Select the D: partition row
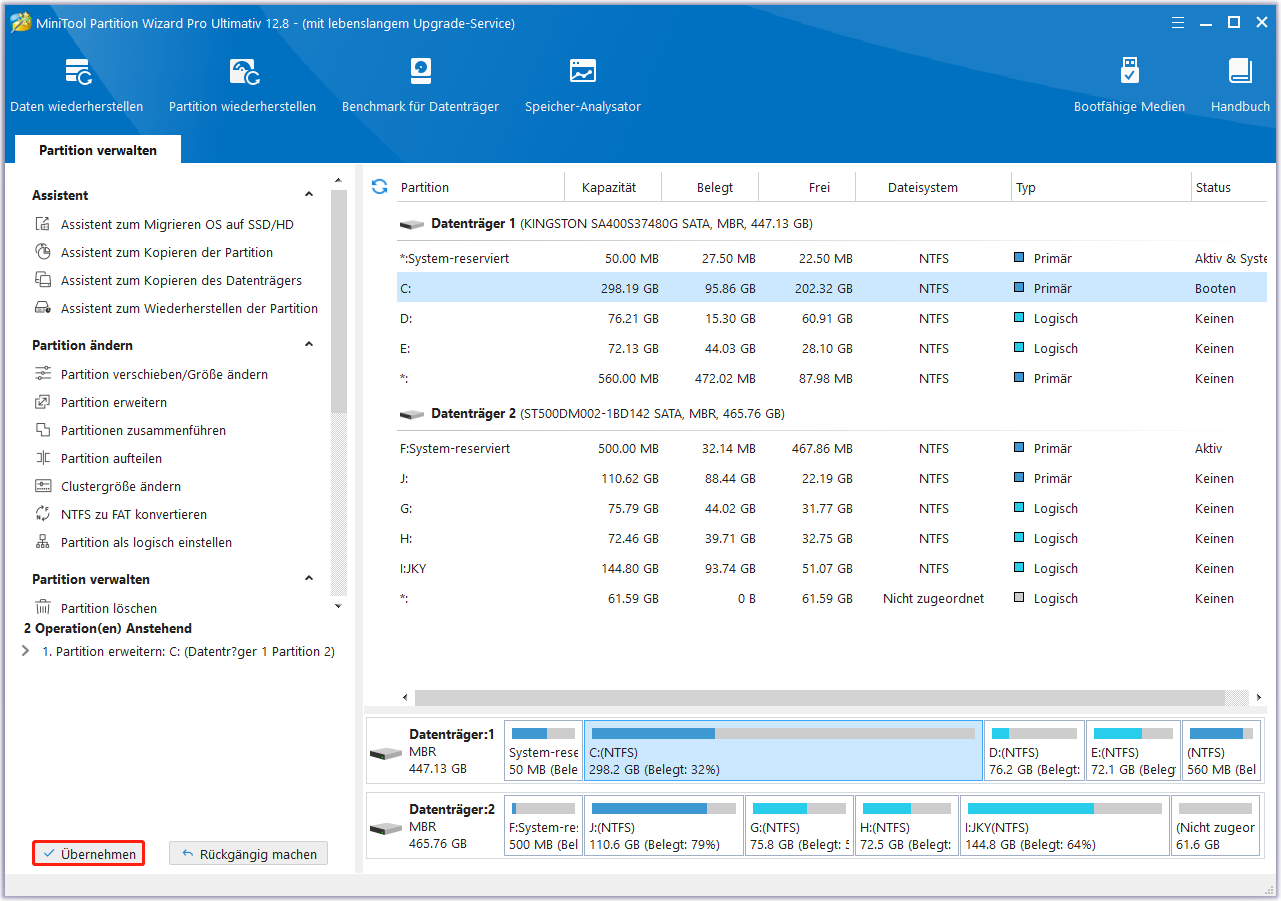 tap(832, 319)
